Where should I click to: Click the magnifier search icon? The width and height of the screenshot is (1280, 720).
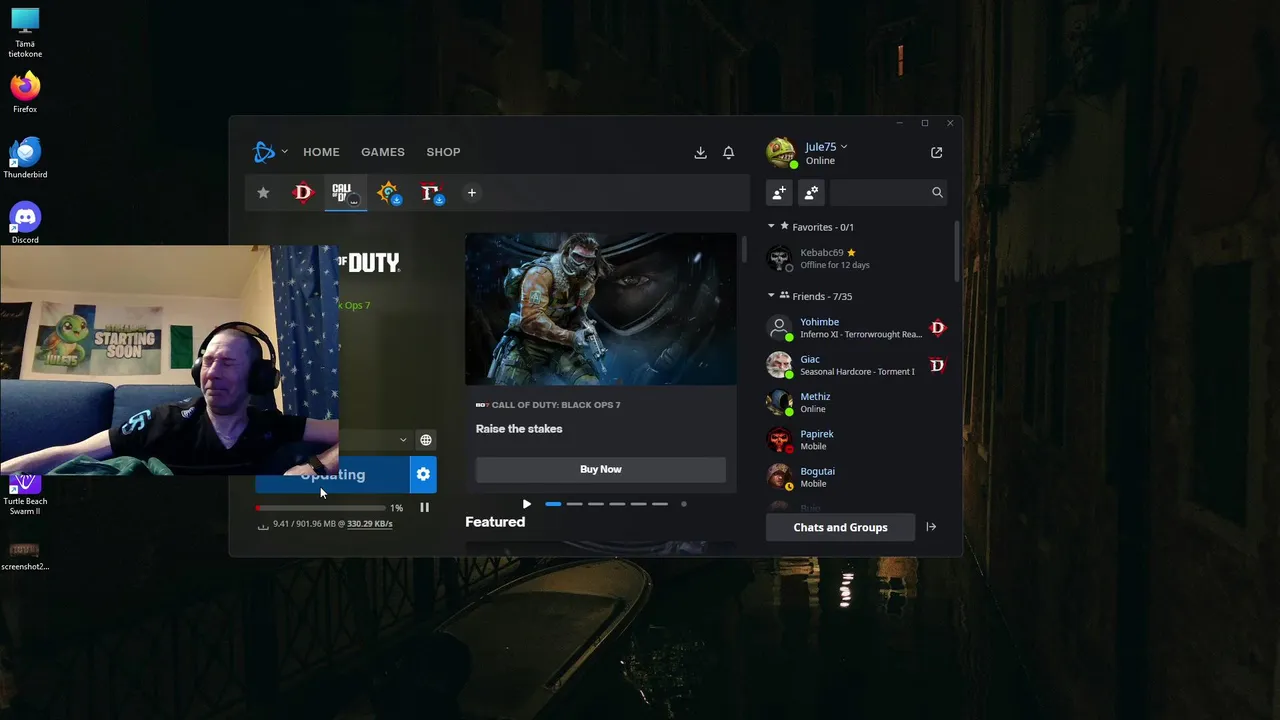click(x=937, y=192)
